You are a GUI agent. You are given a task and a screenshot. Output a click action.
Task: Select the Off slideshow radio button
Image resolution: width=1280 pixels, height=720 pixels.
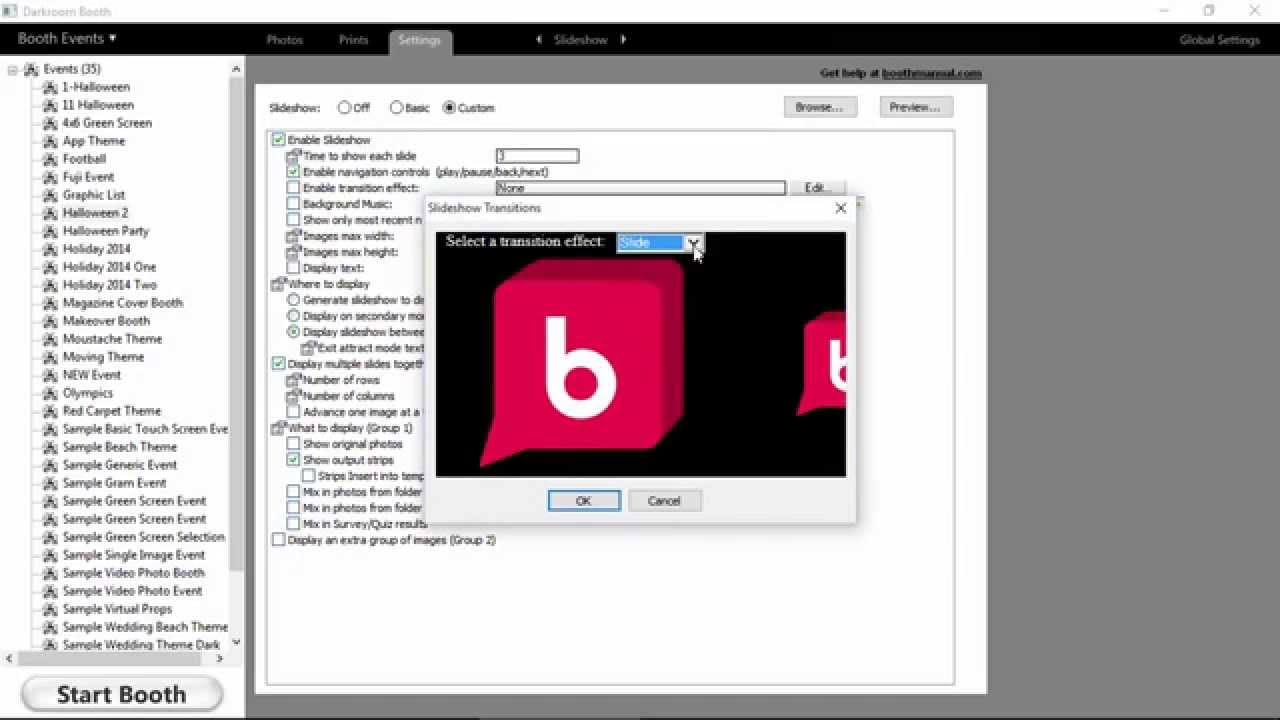344,107
